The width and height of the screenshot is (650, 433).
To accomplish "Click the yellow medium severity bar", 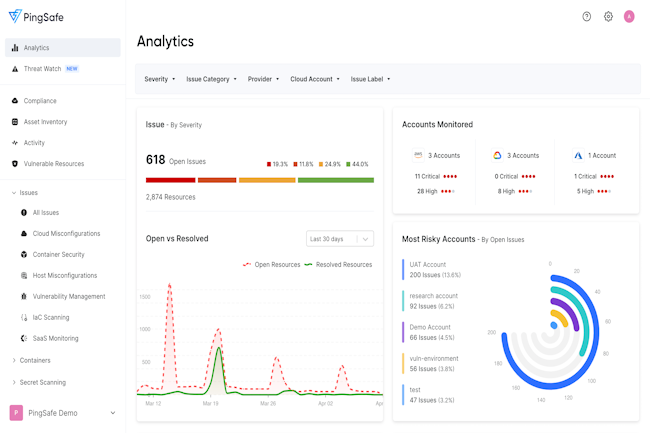I will pos(267,180).
